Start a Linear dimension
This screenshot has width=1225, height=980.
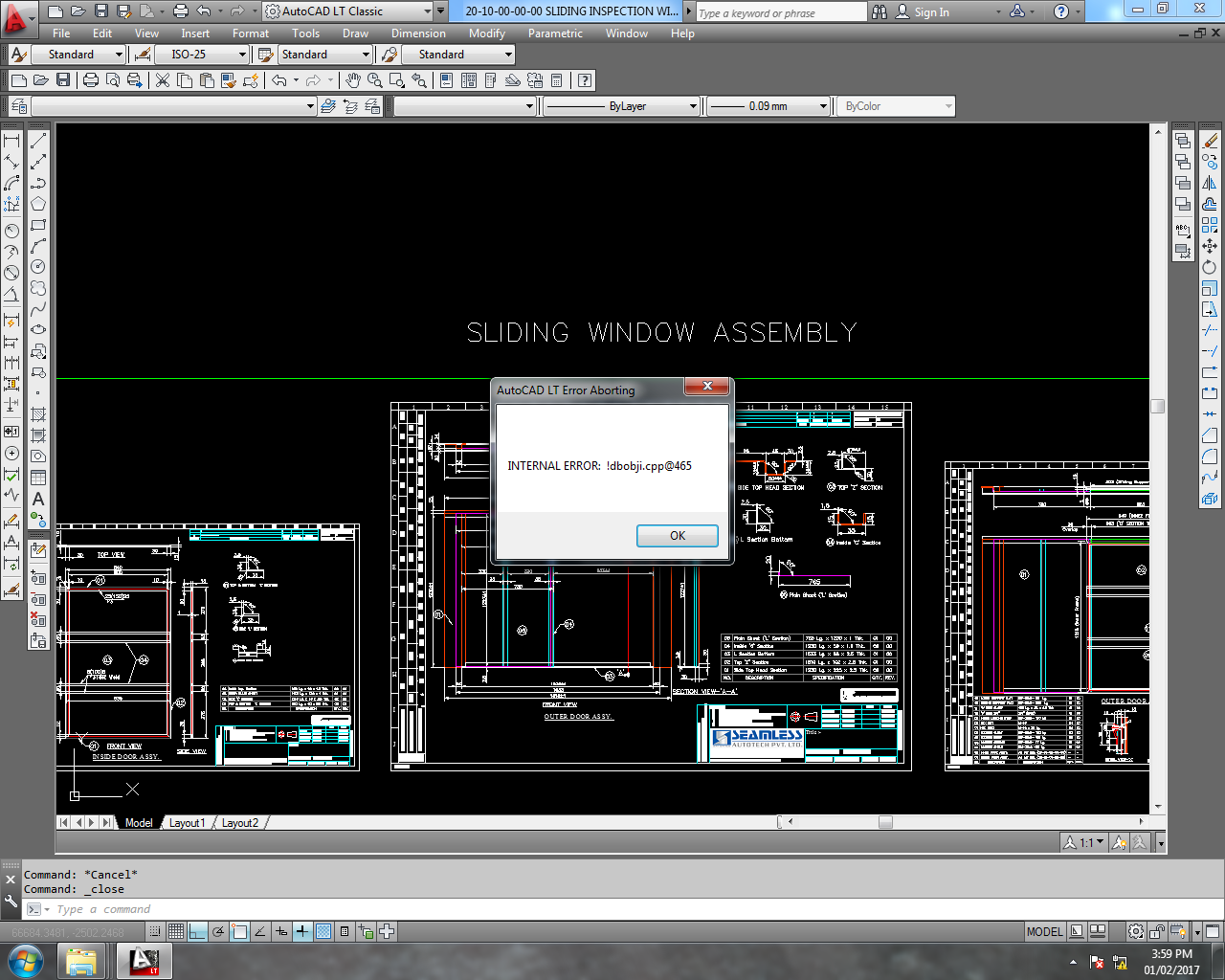11,141
